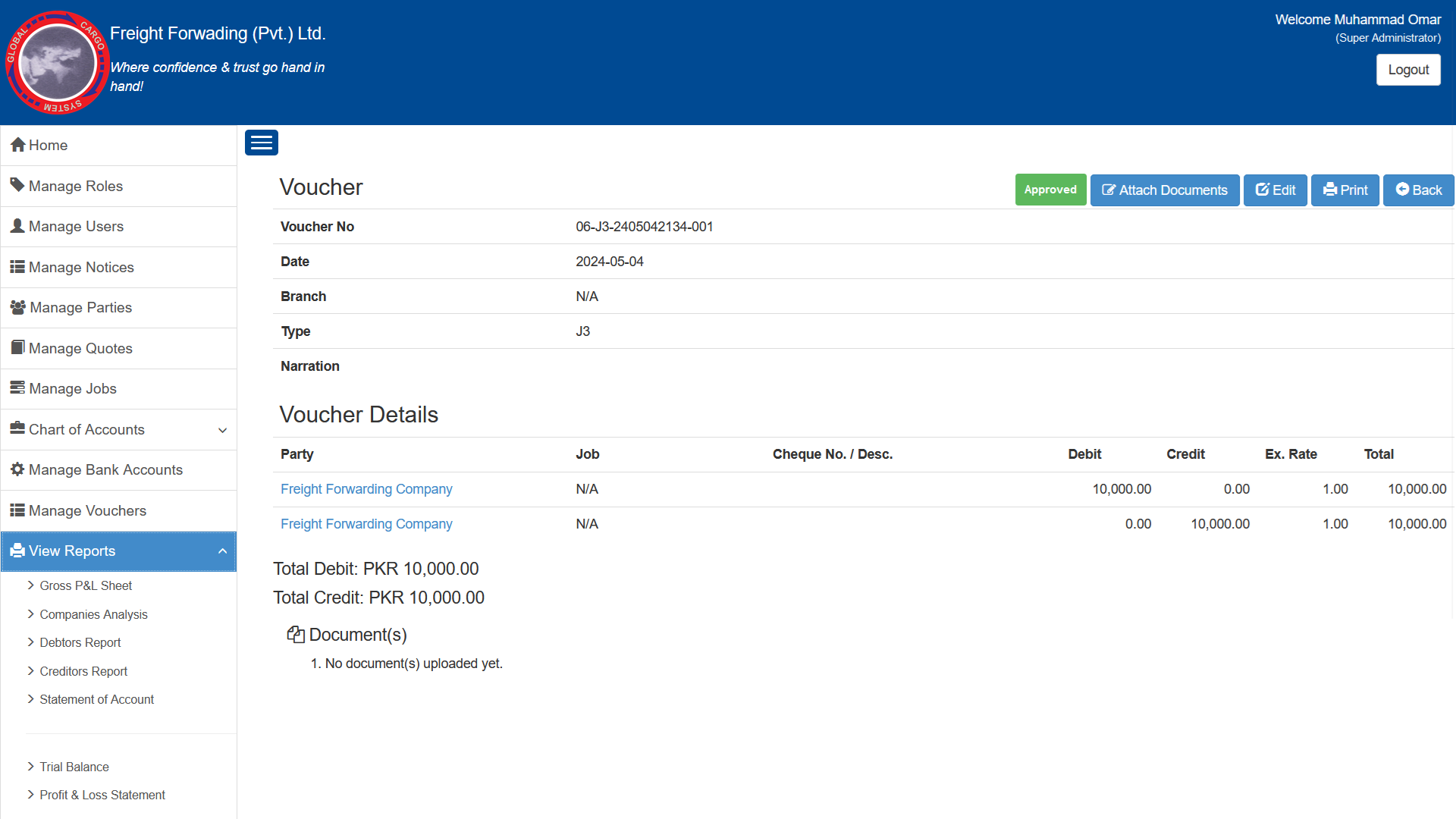Open the Manage Vouchers menu item

(118, 511)
